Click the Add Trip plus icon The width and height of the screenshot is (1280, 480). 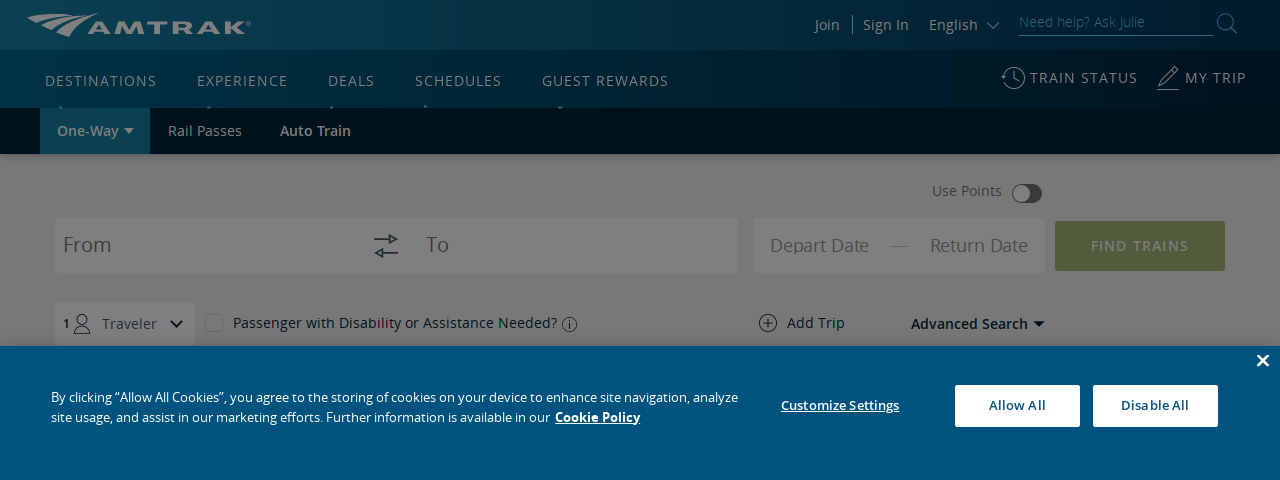[768, 323]
